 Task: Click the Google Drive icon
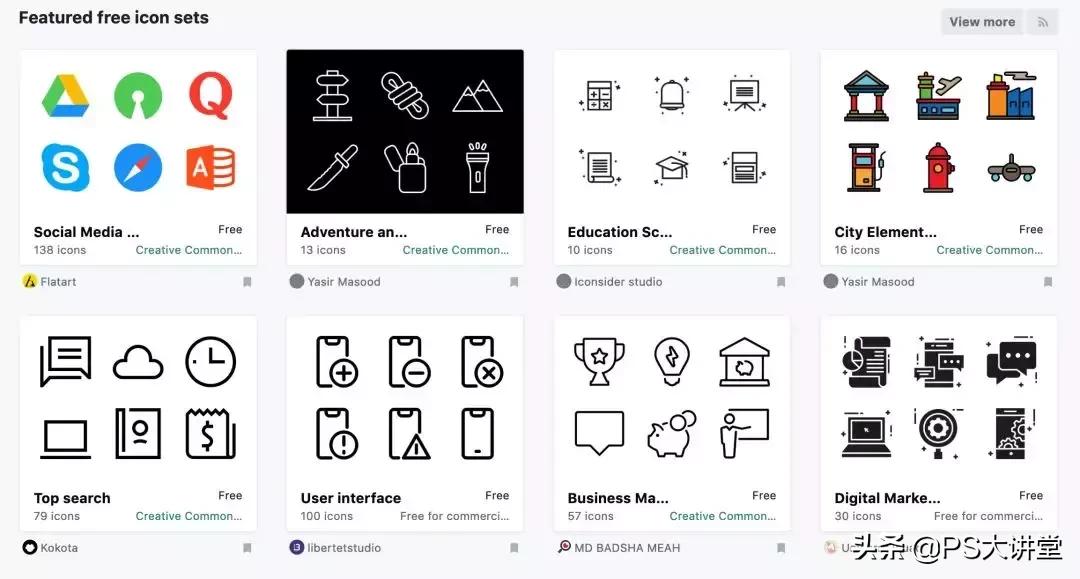[65, 96]
